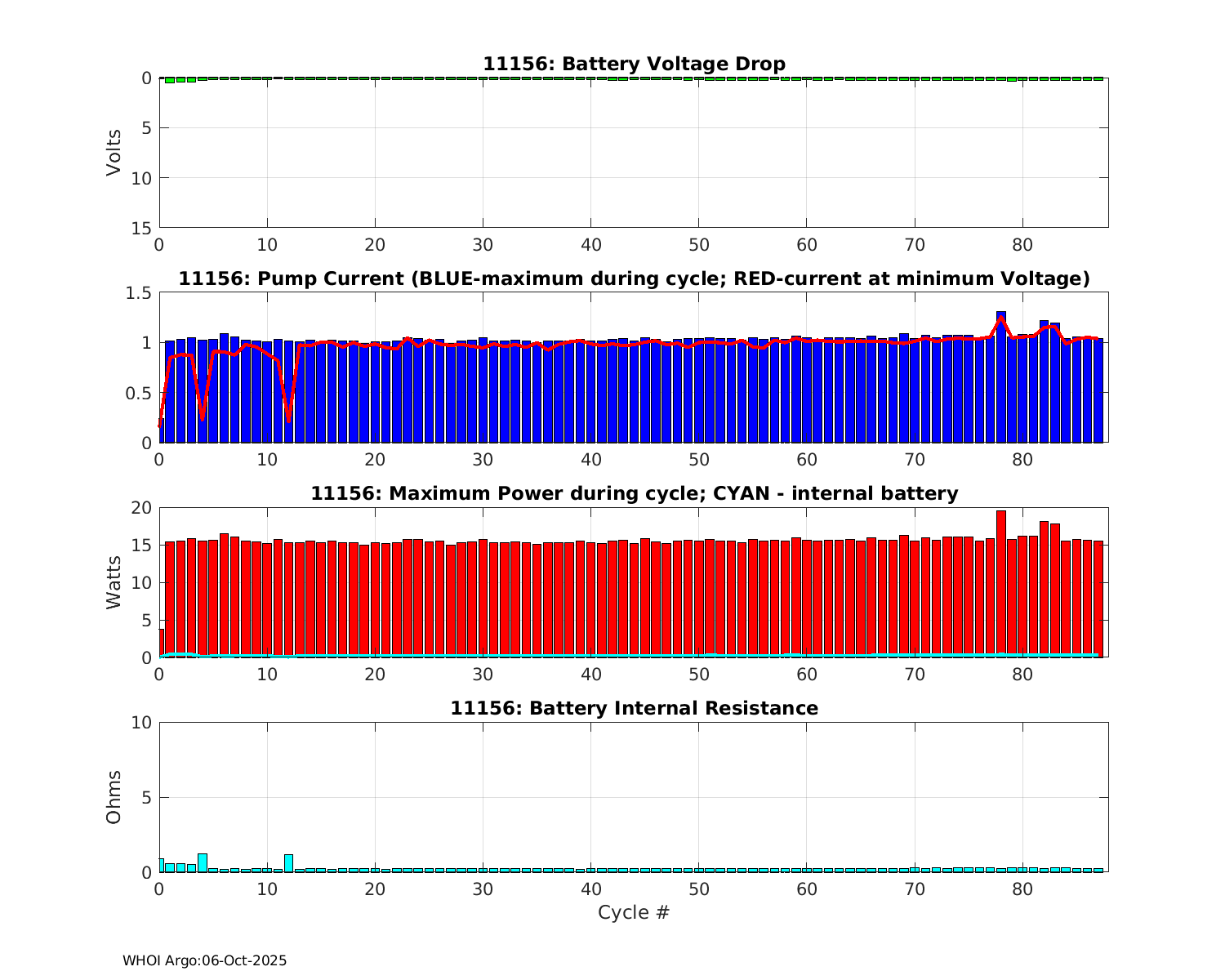Select the Pump Current chart title
This screenshot has width=1225, height=980.
[634, 279]
